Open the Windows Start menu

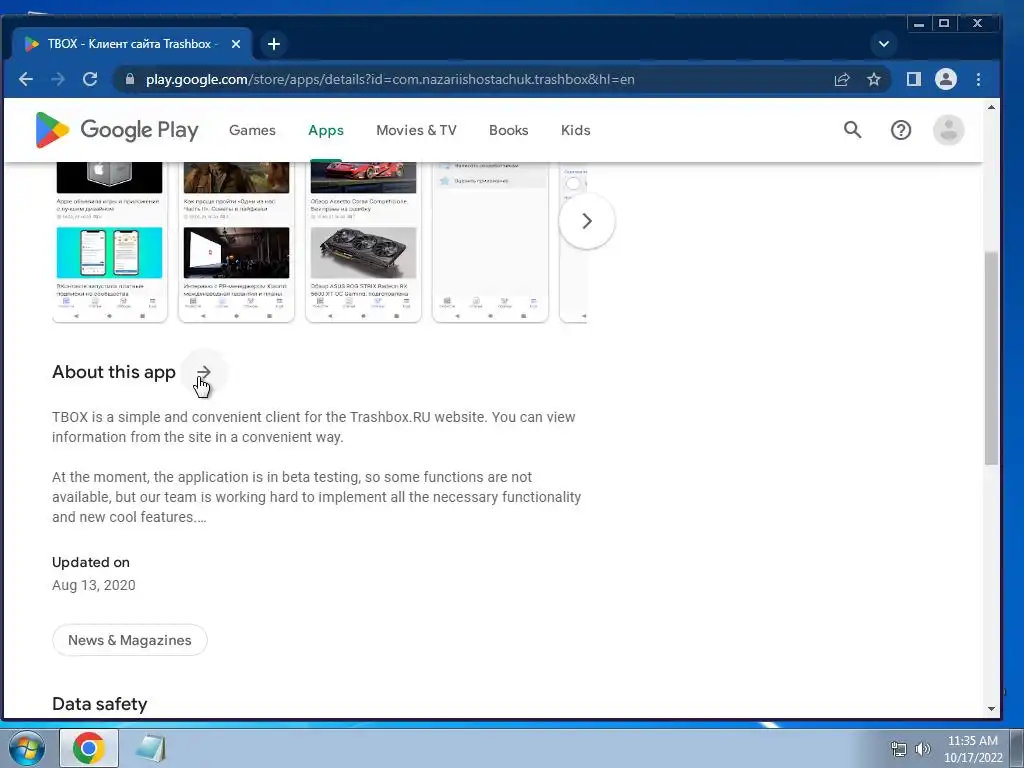coord(27,748)
